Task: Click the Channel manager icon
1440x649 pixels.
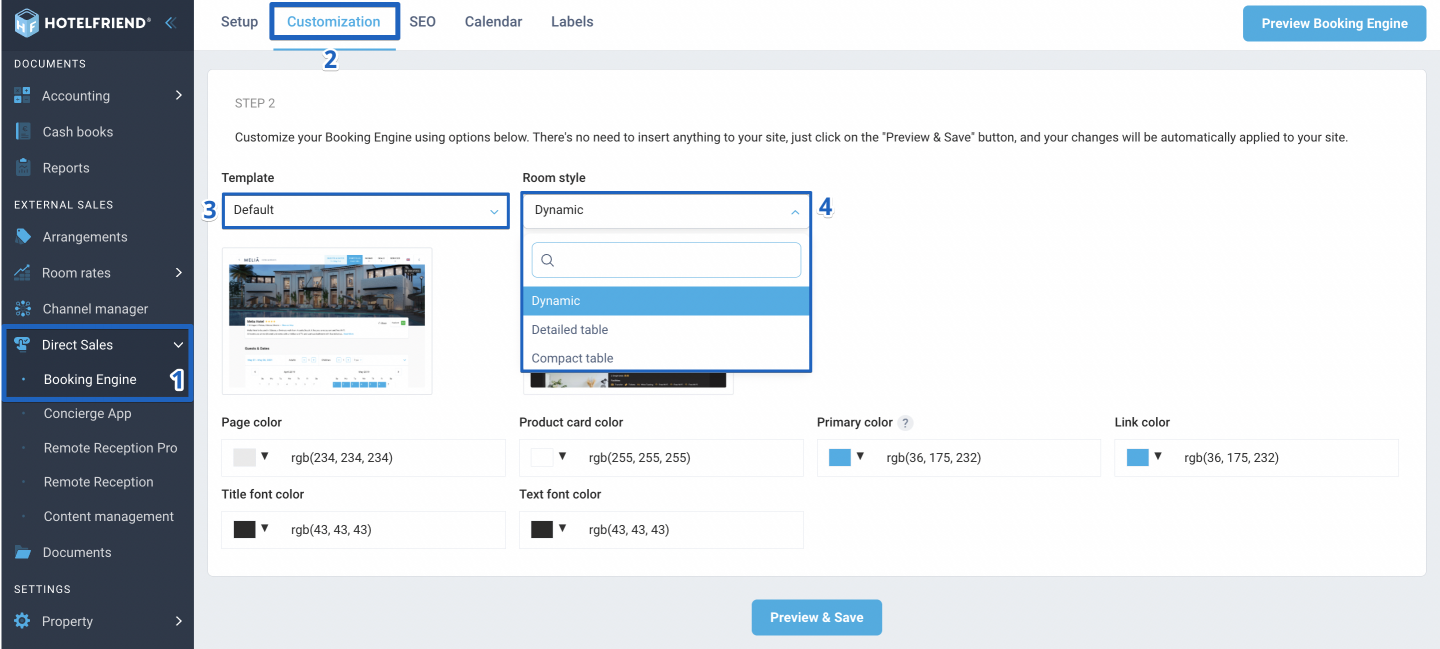Action: [22, 309]
